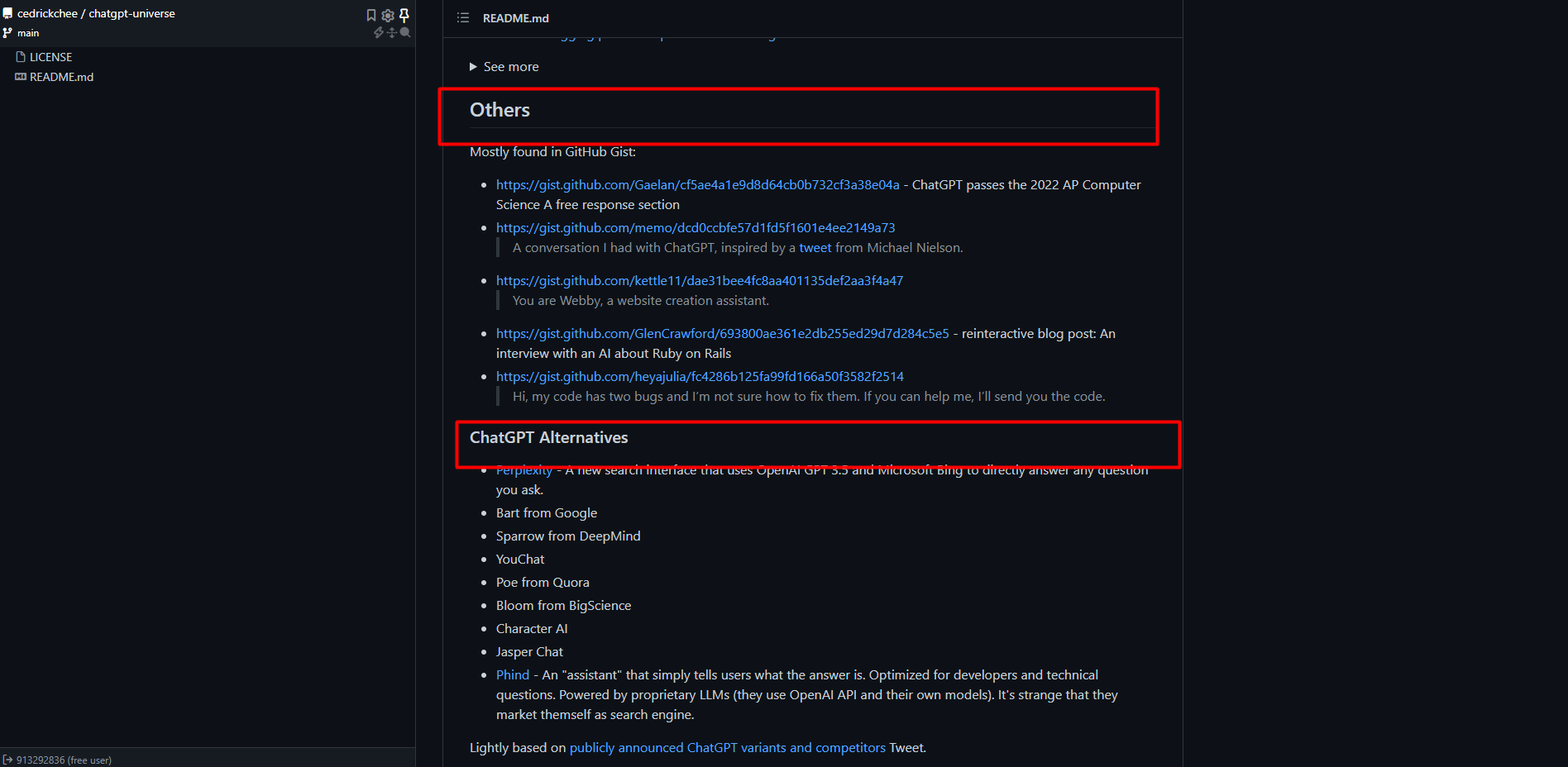
Task: Open the main branch selector
Action: [28, 33]
